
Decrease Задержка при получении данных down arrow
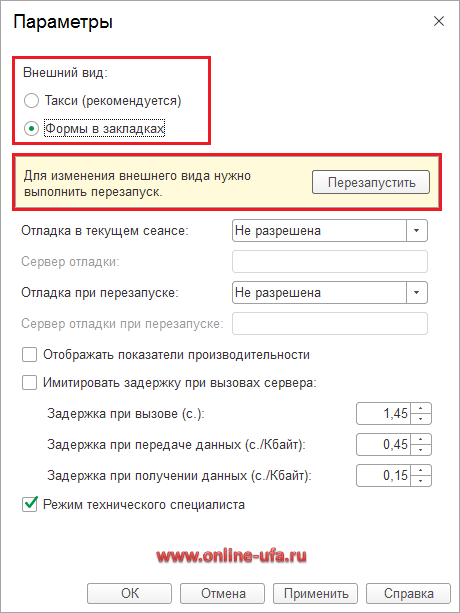click(421, 481)
